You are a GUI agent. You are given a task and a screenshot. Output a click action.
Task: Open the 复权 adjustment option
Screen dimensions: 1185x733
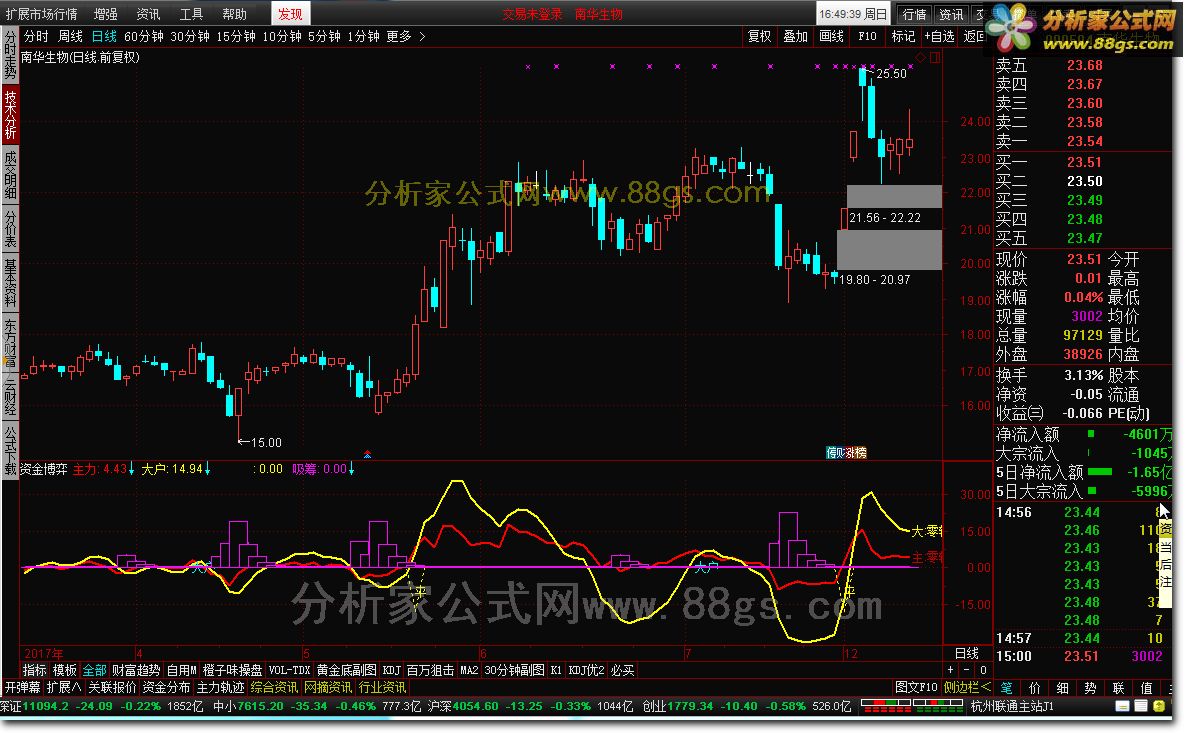(x=760, y=36)
